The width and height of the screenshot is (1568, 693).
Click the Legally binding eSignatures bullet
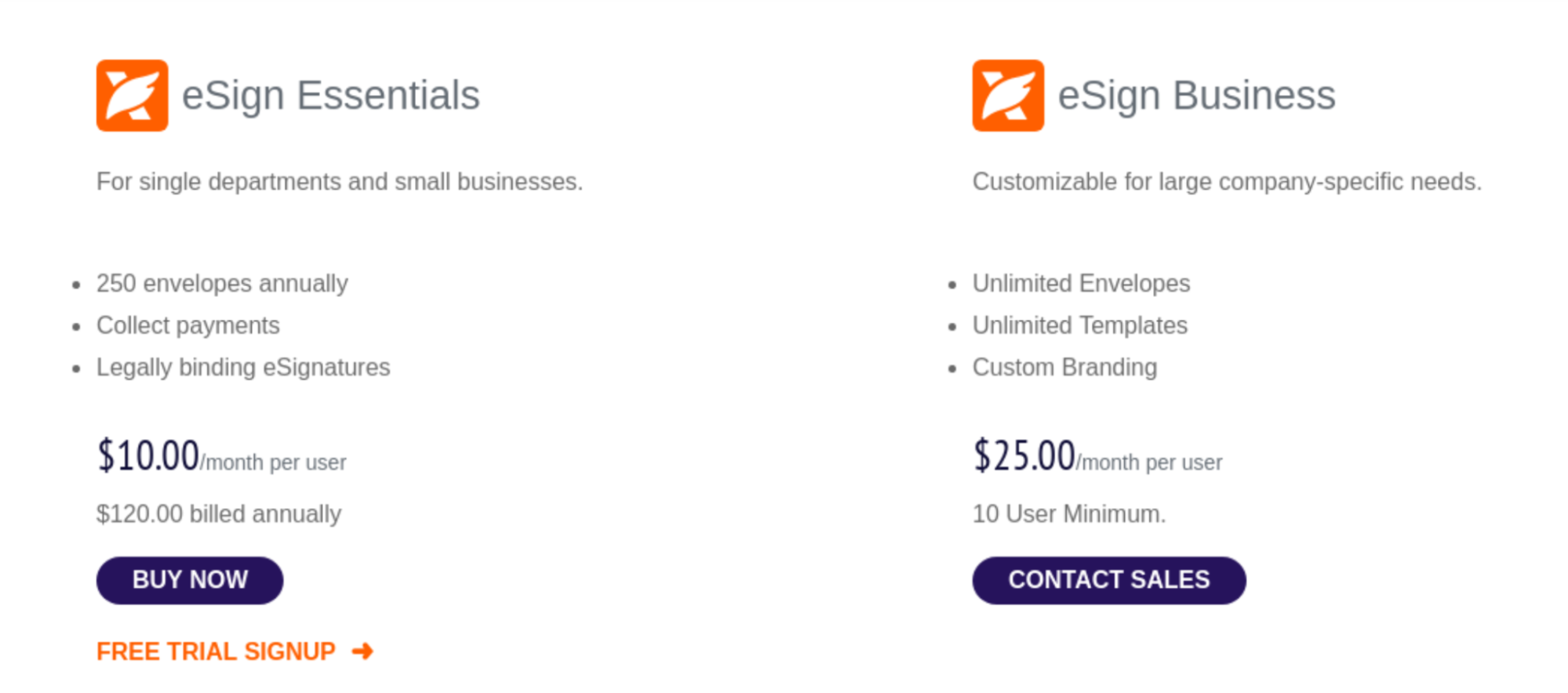click(x=243, y=367)
